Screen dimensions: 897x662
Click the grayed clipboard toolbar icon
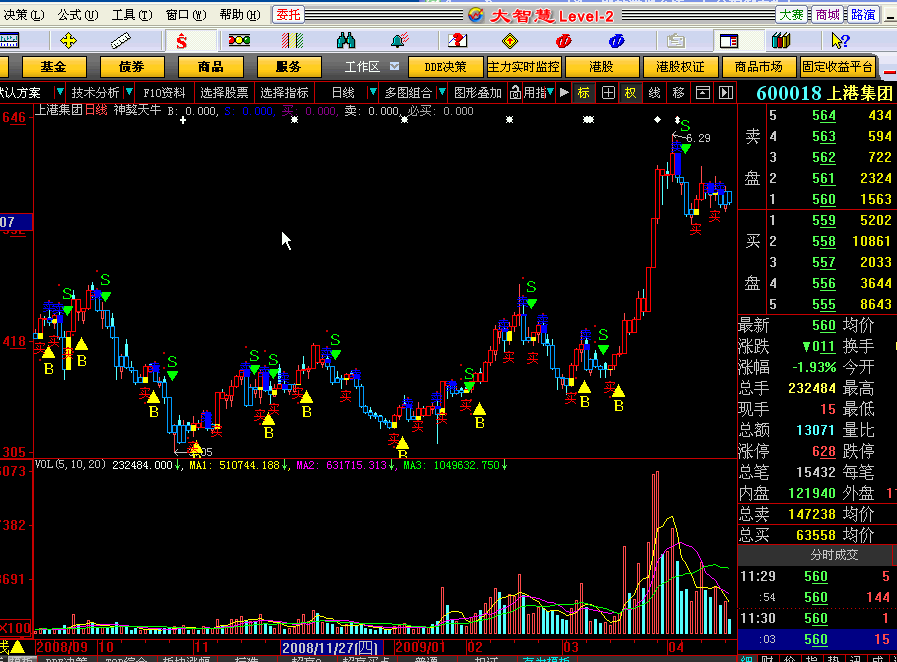click(676, 41)
